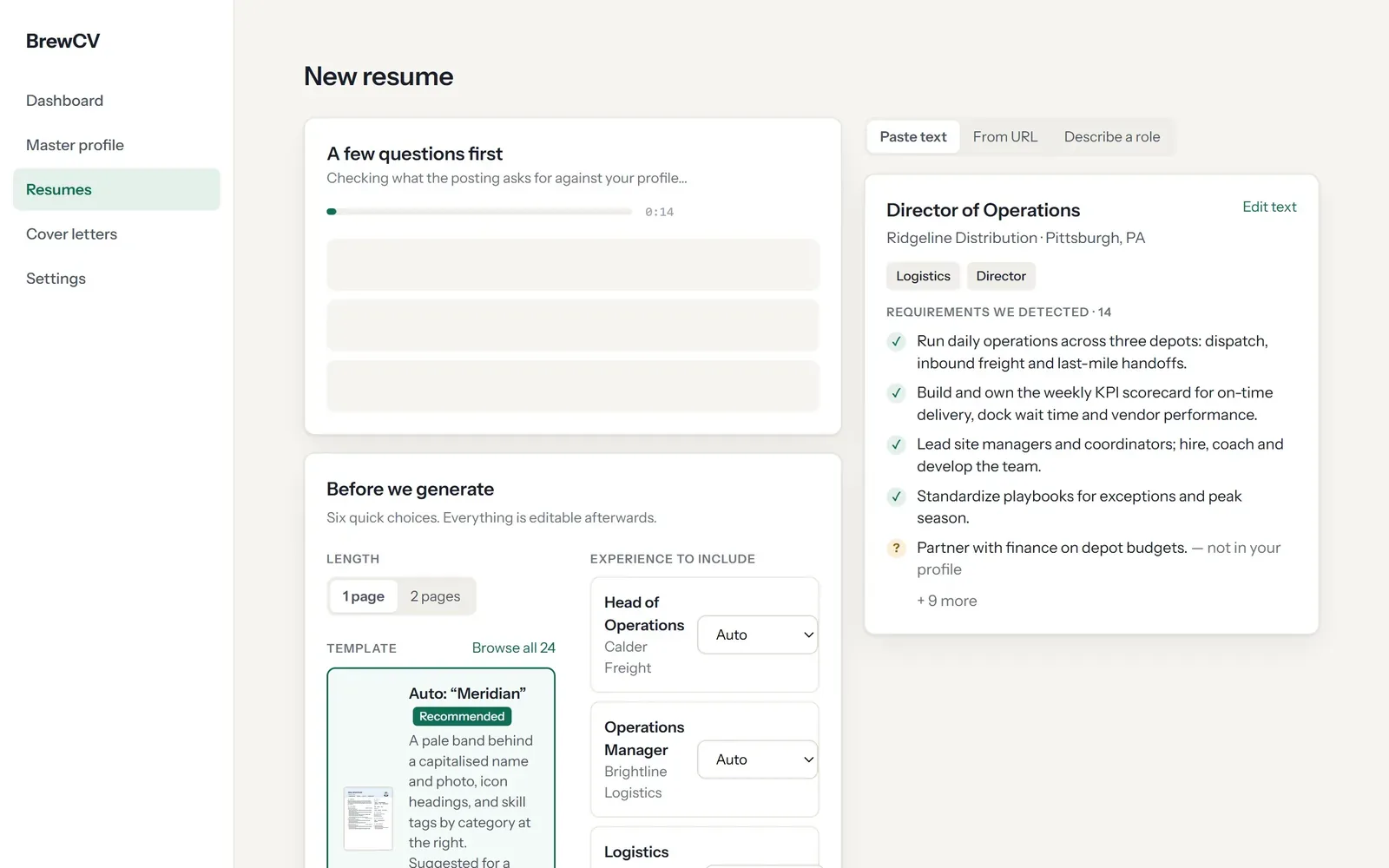The height and width of the screenshot is (868, 1389).
Task: Switch to the Paste text tab
Action: click(x=913, y=137)
